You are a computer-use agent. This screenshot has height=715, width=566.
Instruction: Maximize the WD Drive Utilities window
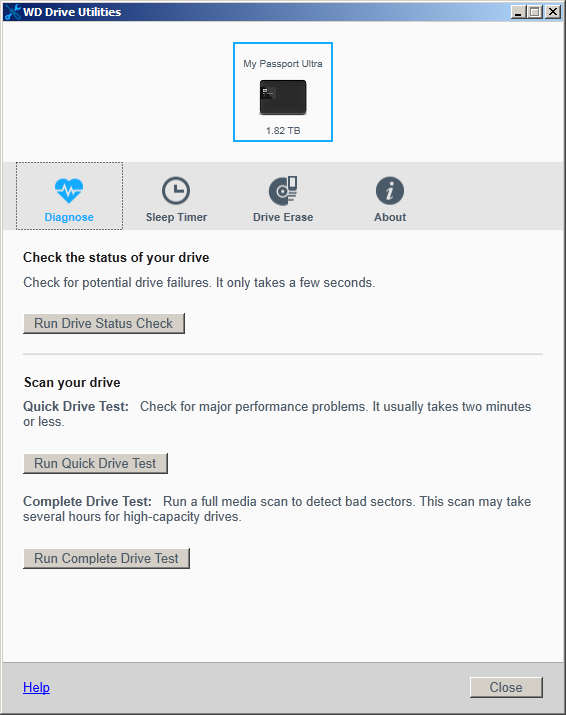point(535,12)
